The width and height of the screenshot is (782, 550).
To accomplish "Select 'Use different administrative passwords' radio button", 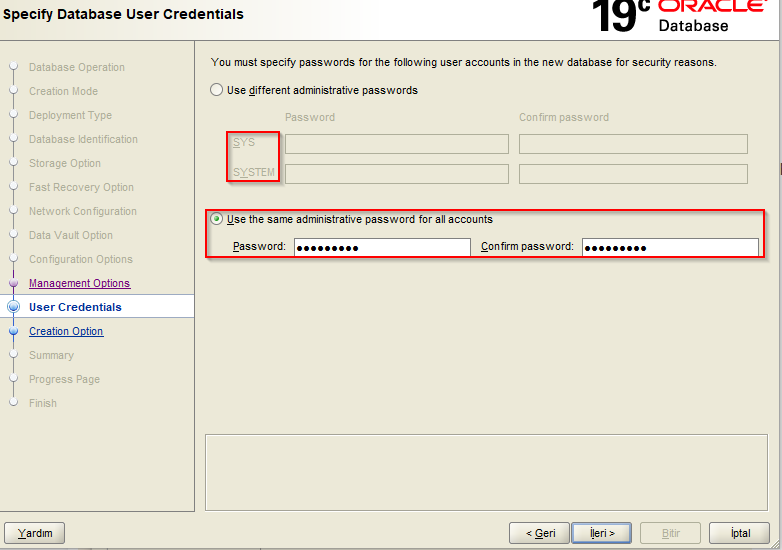I will tap(216, 90).
